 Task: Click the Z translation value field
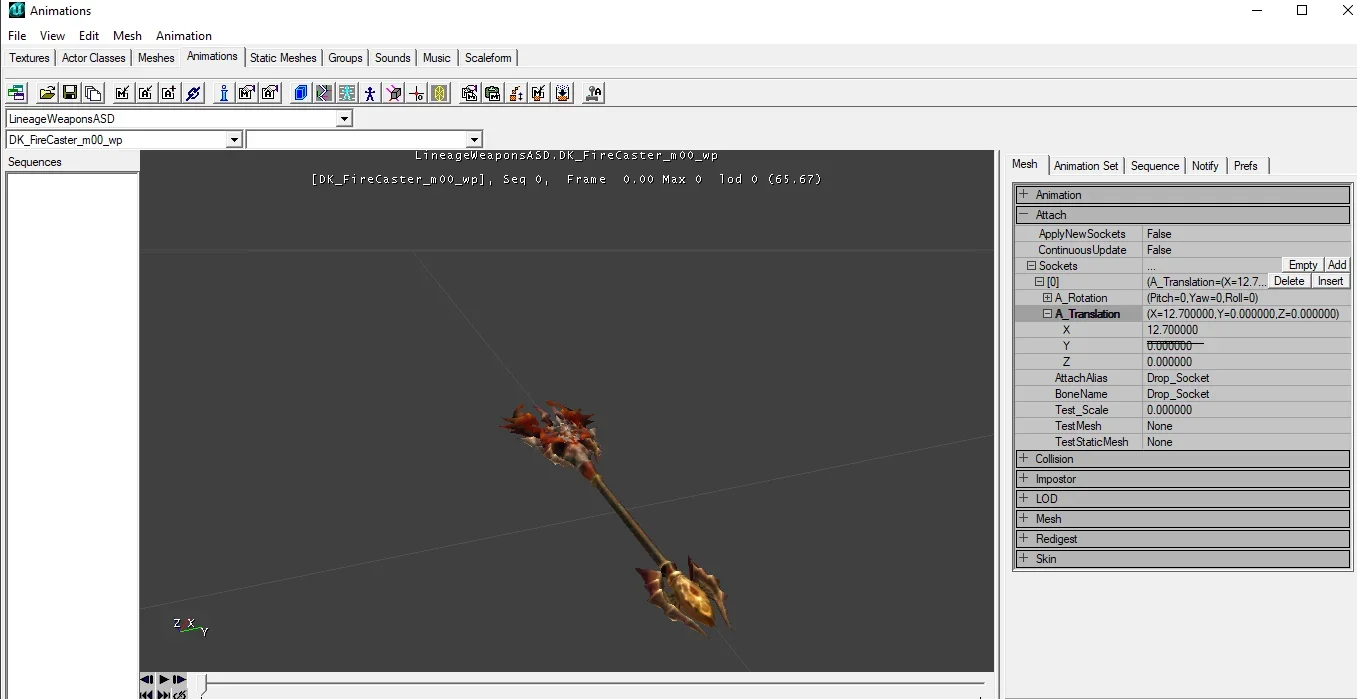coord(1247,362)
